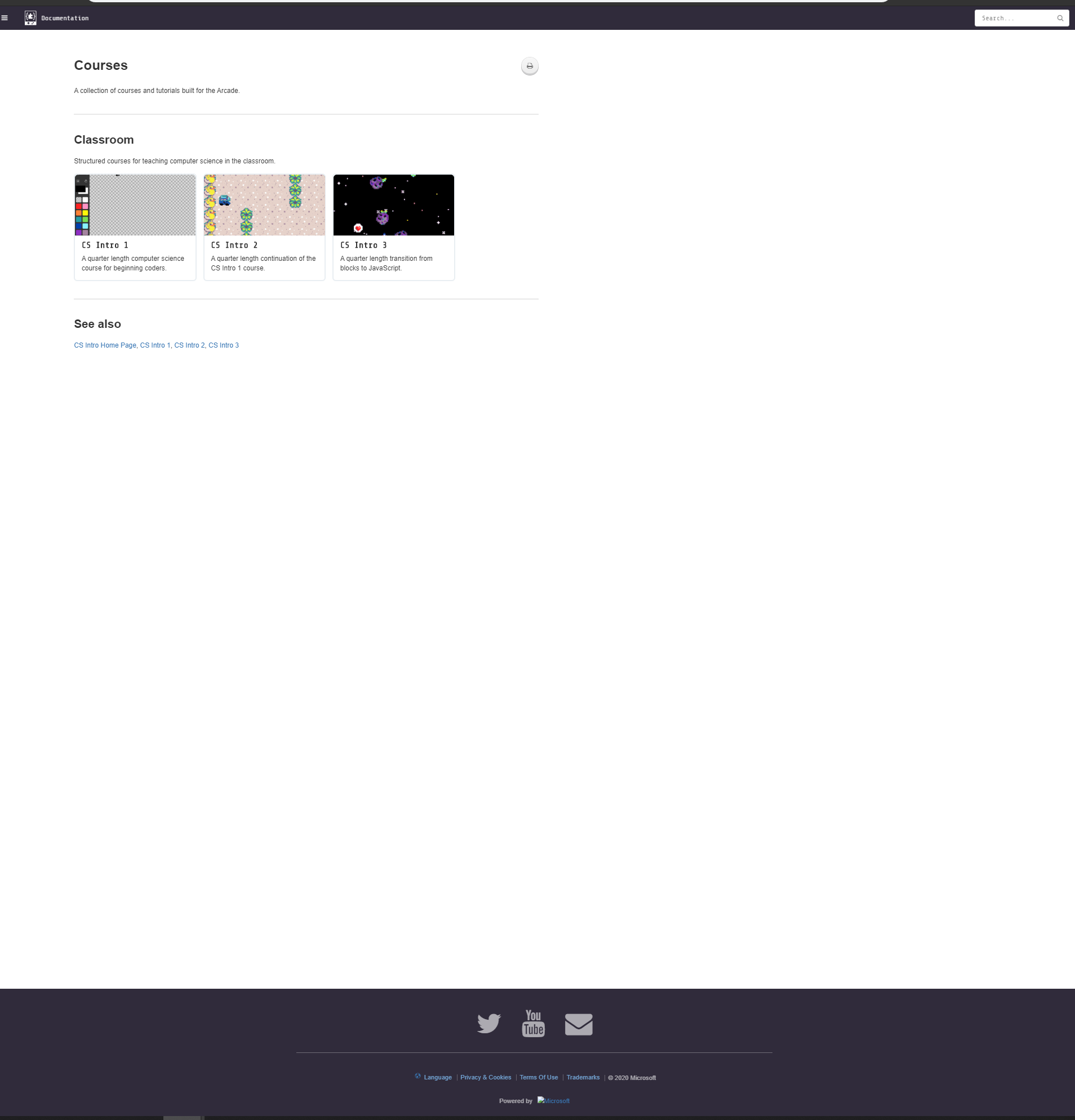Click 'A quarter length computer science' description
This screenshot has width=1075, height=1120.
coord(133,264)
